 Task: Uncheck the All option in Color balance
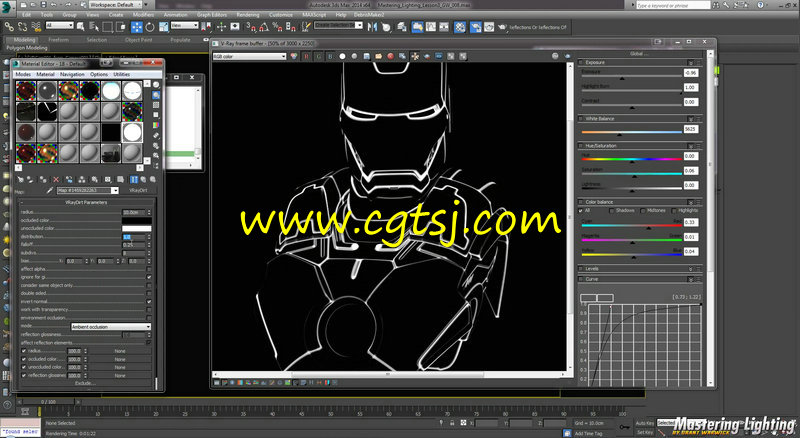pyautogui.click(x=581, y=210)
